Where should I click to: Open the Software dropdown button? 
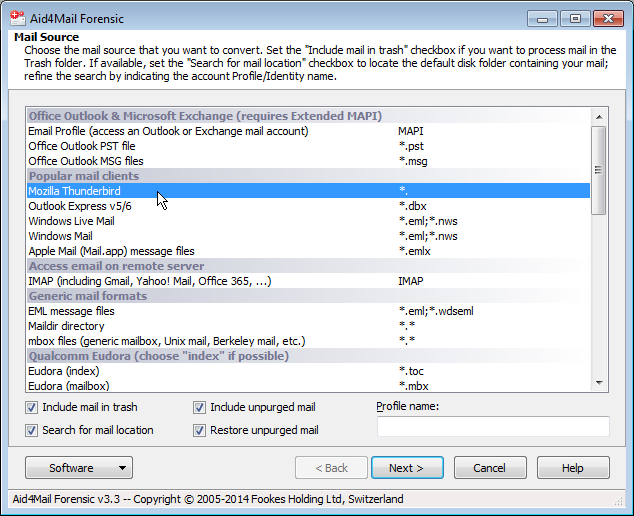(x=79, y=468)
